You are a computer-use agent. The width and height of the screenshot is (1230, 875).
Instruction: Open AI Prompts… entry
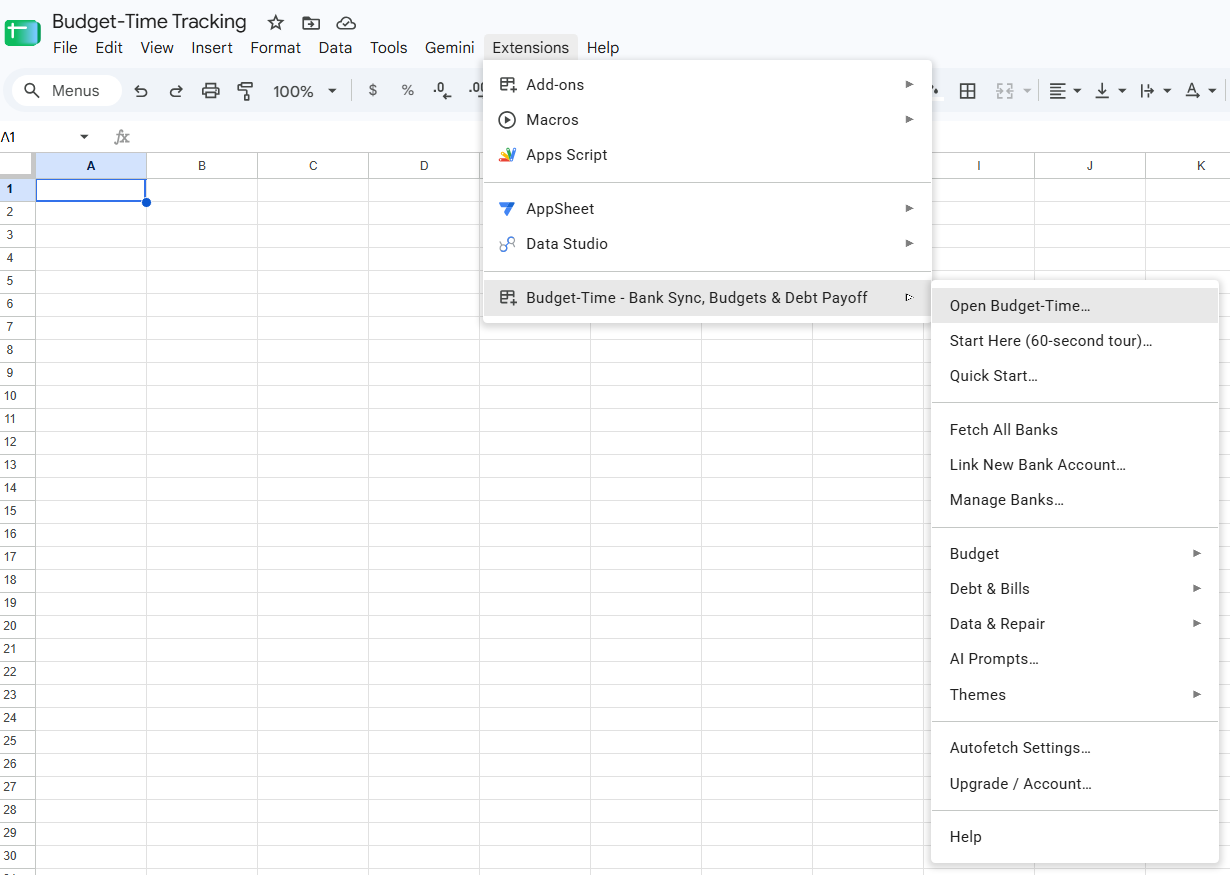[1075, 659]
